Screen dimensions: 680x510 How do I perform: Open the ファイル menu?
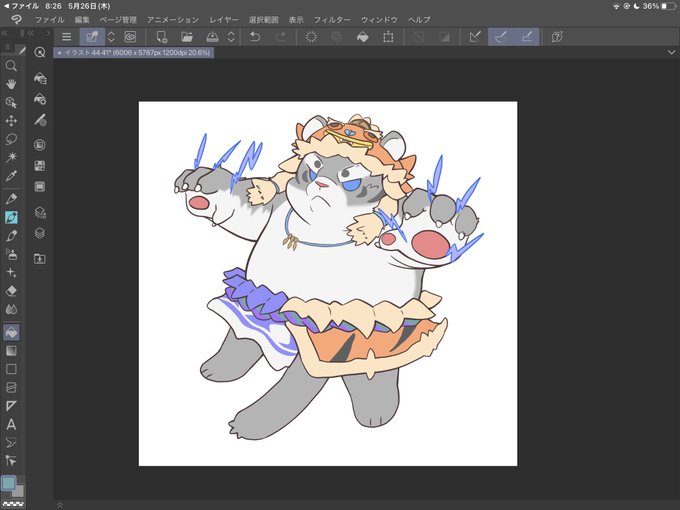click(x=49, y=20)
